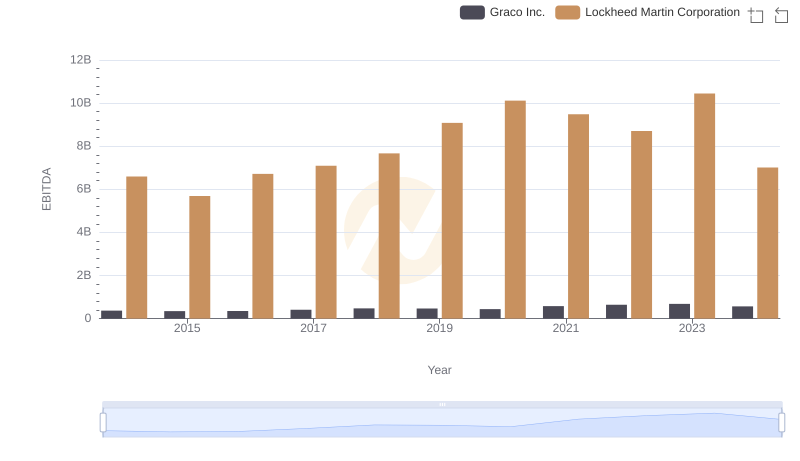Click the left data zoom slider handle

(103, 422)
